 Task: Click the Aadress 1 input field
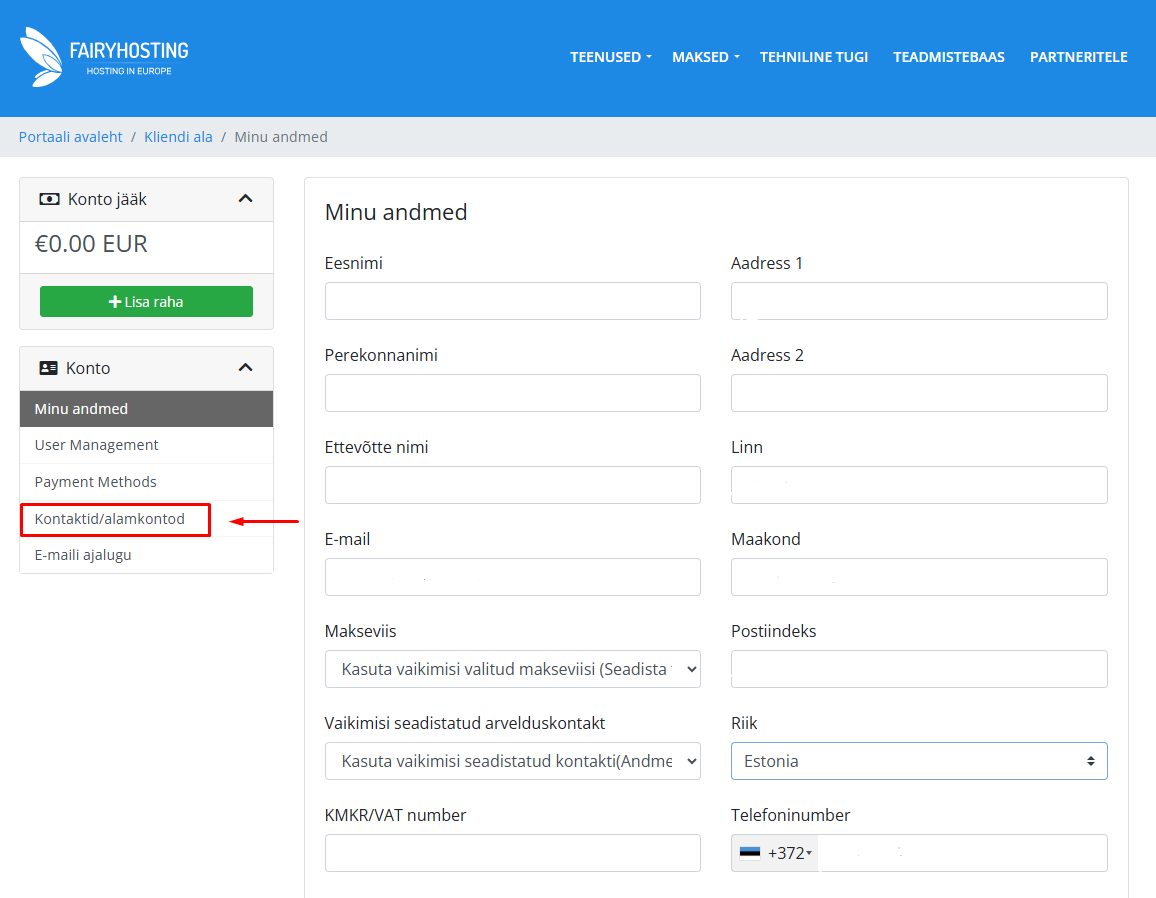coord(919,301)
